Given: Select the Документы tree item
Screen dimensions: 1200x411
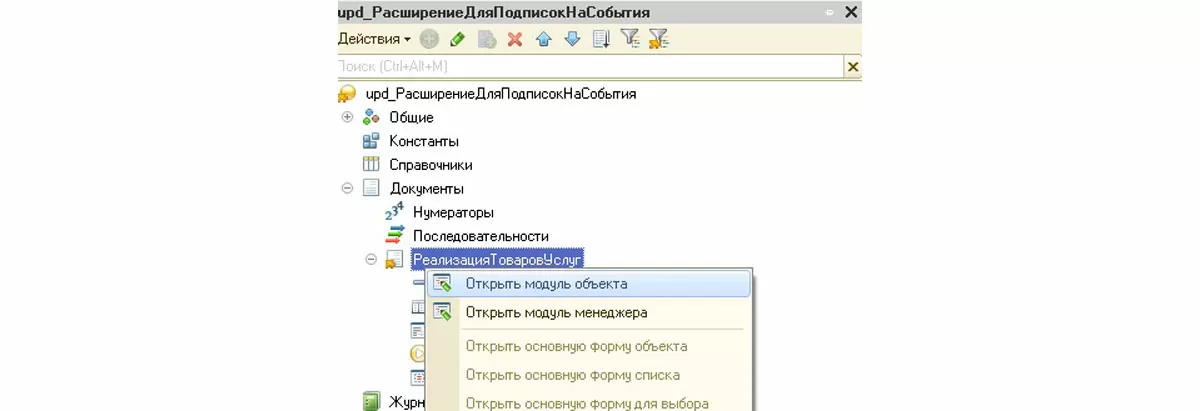Looking at the screenshot, I should [427, 188].
